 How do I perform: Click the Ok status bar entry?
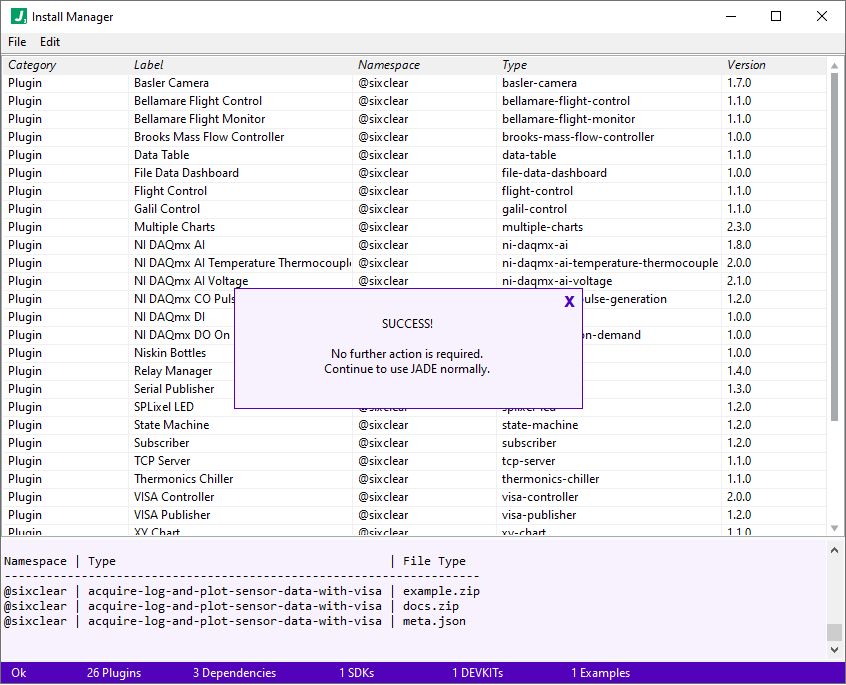[19, 673]
